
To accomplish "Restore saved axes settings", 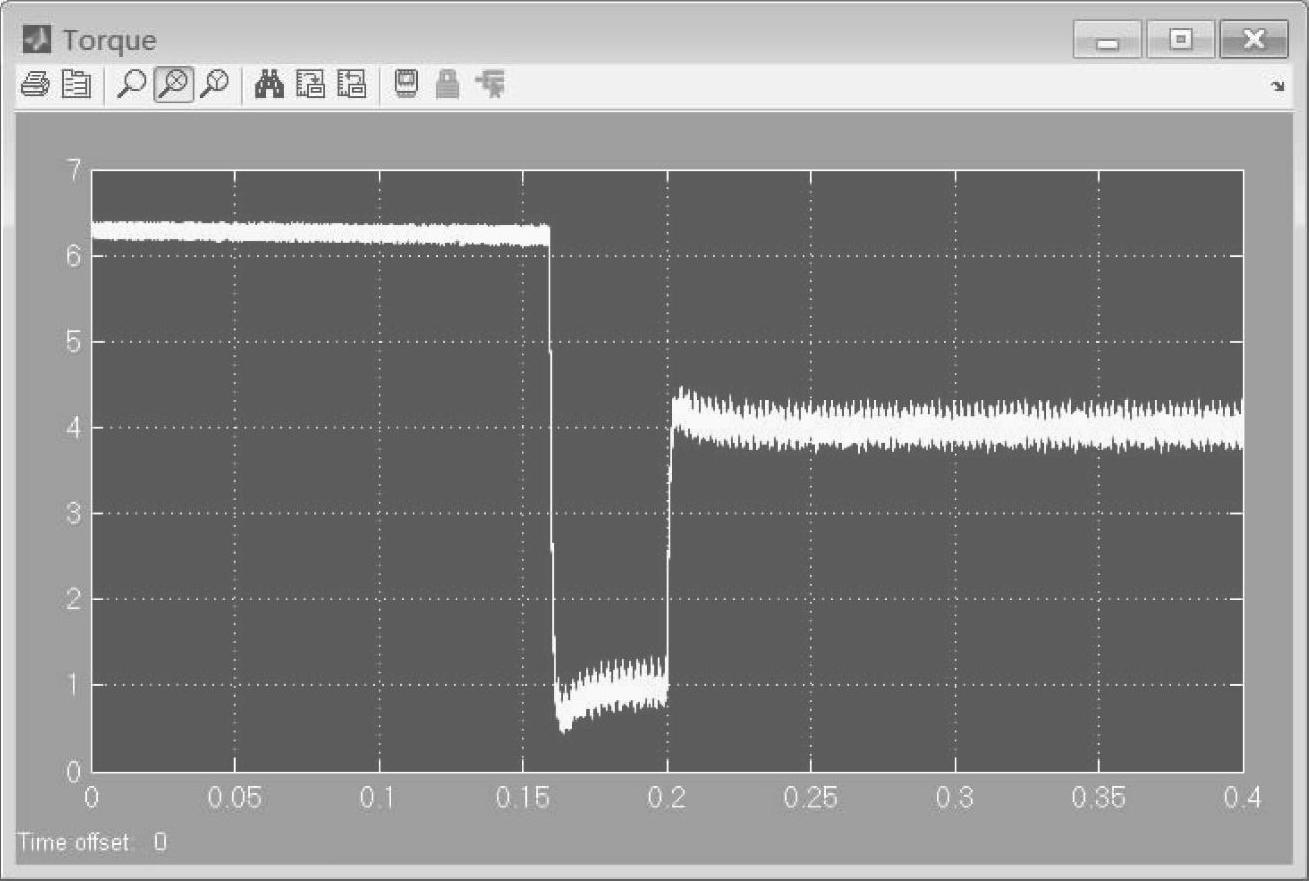I will [x=351, y=86].
